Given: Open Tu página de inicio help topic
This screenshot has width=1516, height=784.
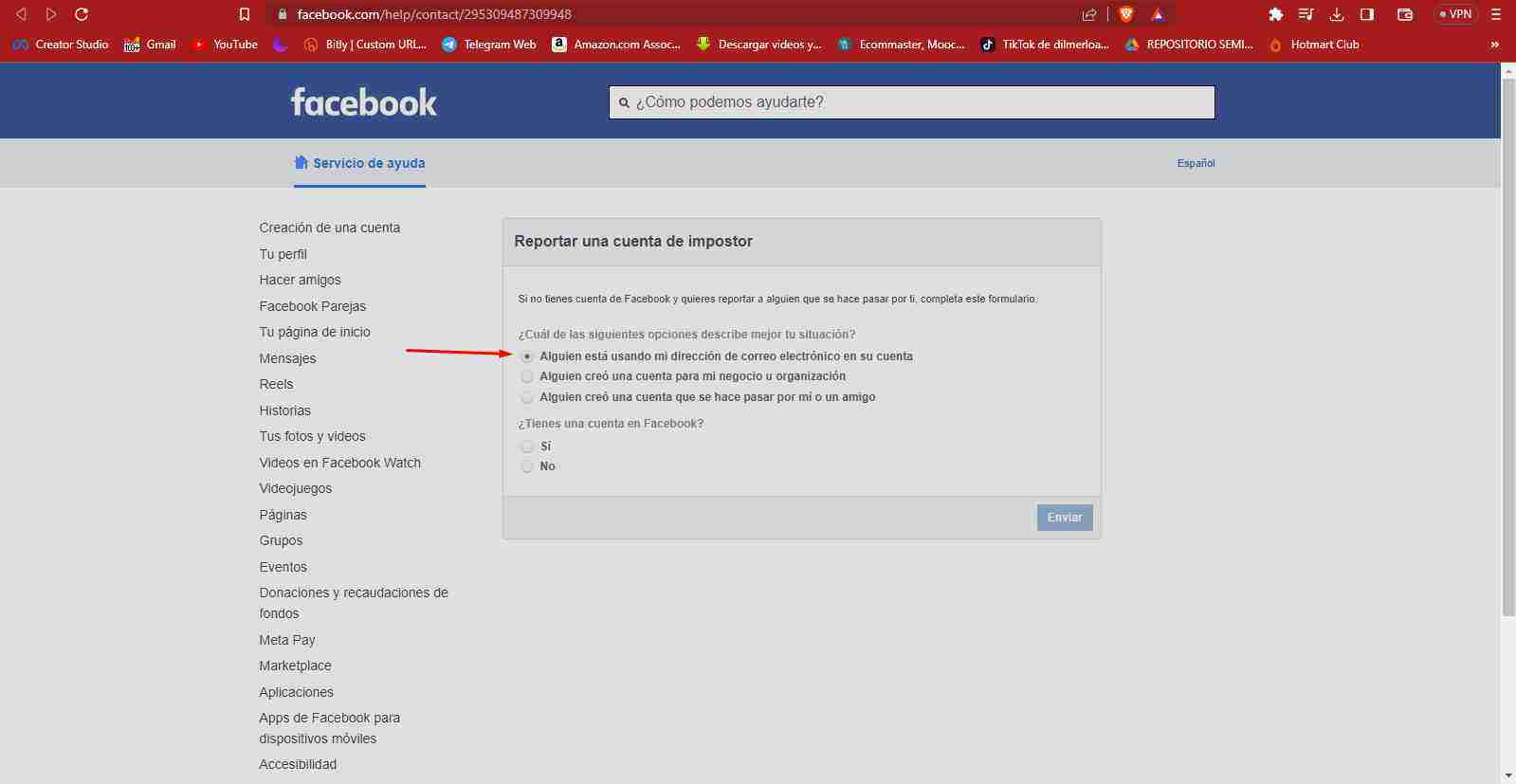Looking at the screenshot, I should 315,332.
